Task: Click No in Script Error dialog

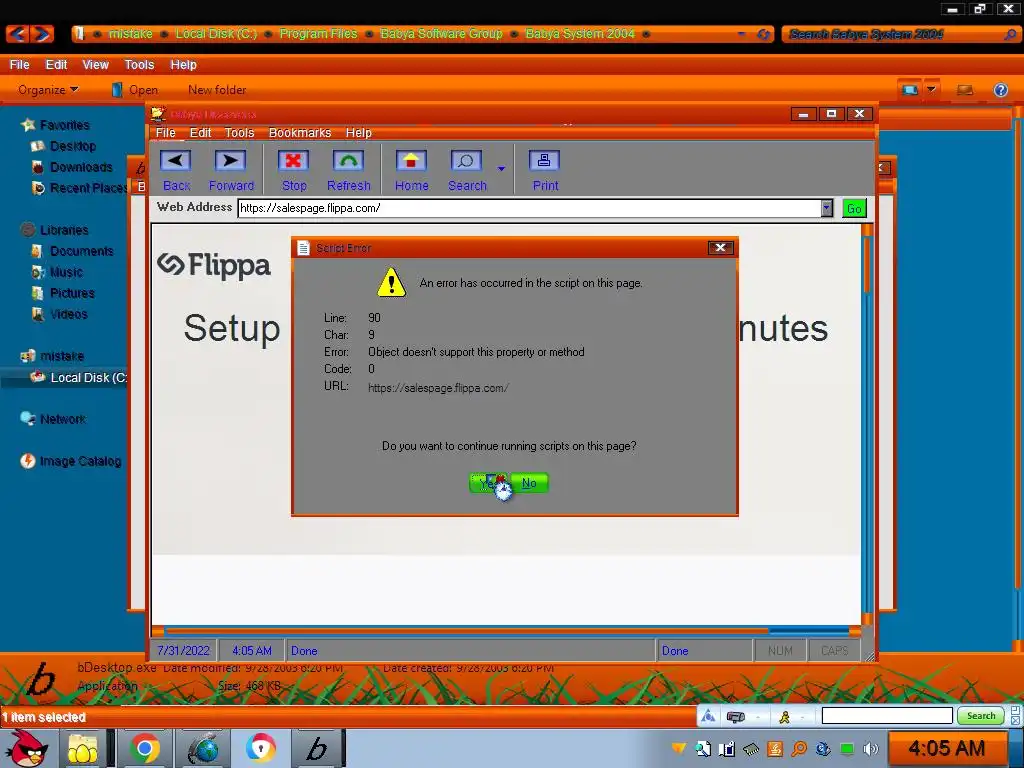Action: coord(529,483)
